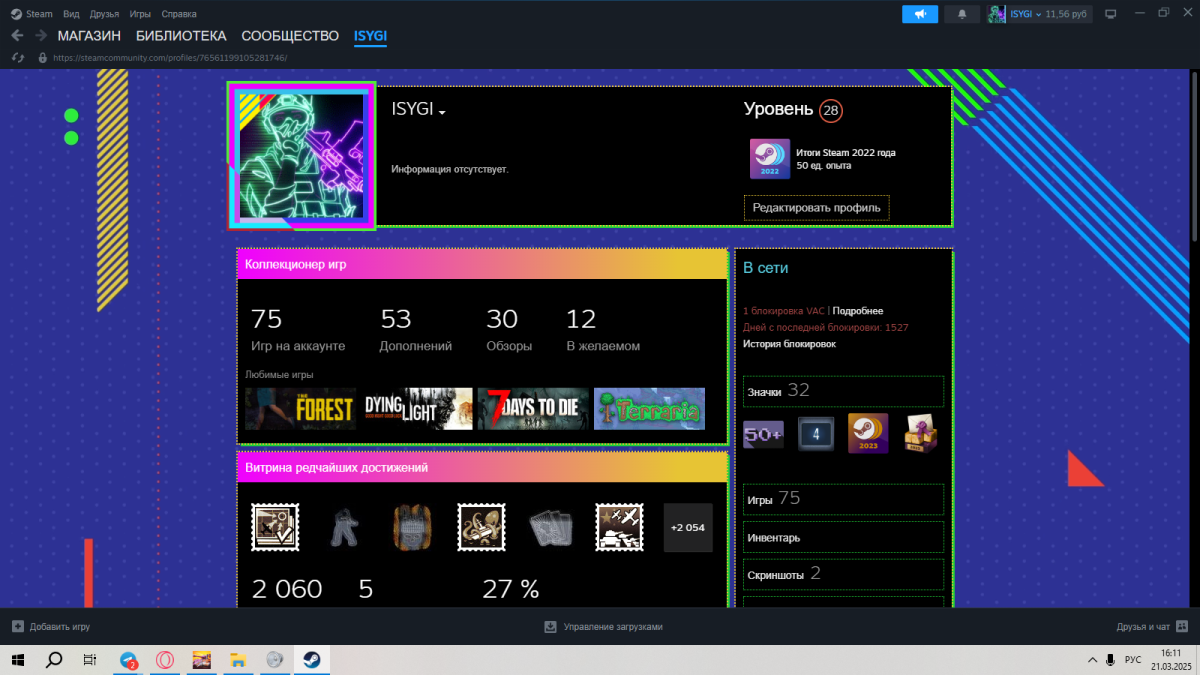1200x675 pixels.
Task: Open the Игры 75 link
Action: (x=843, y=499)
